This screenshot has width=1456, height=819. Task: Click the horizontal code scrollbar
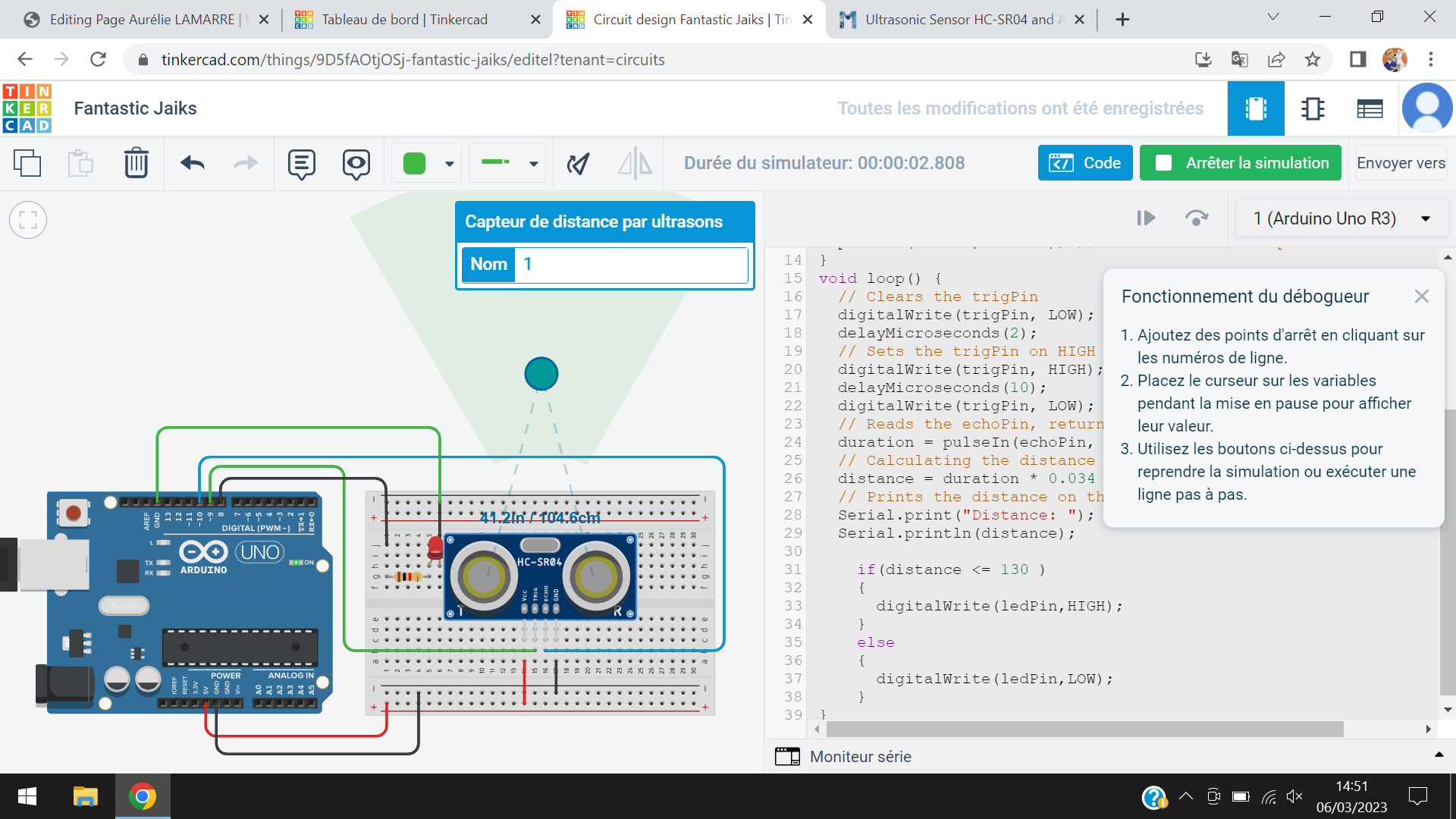pos(1084,729)
